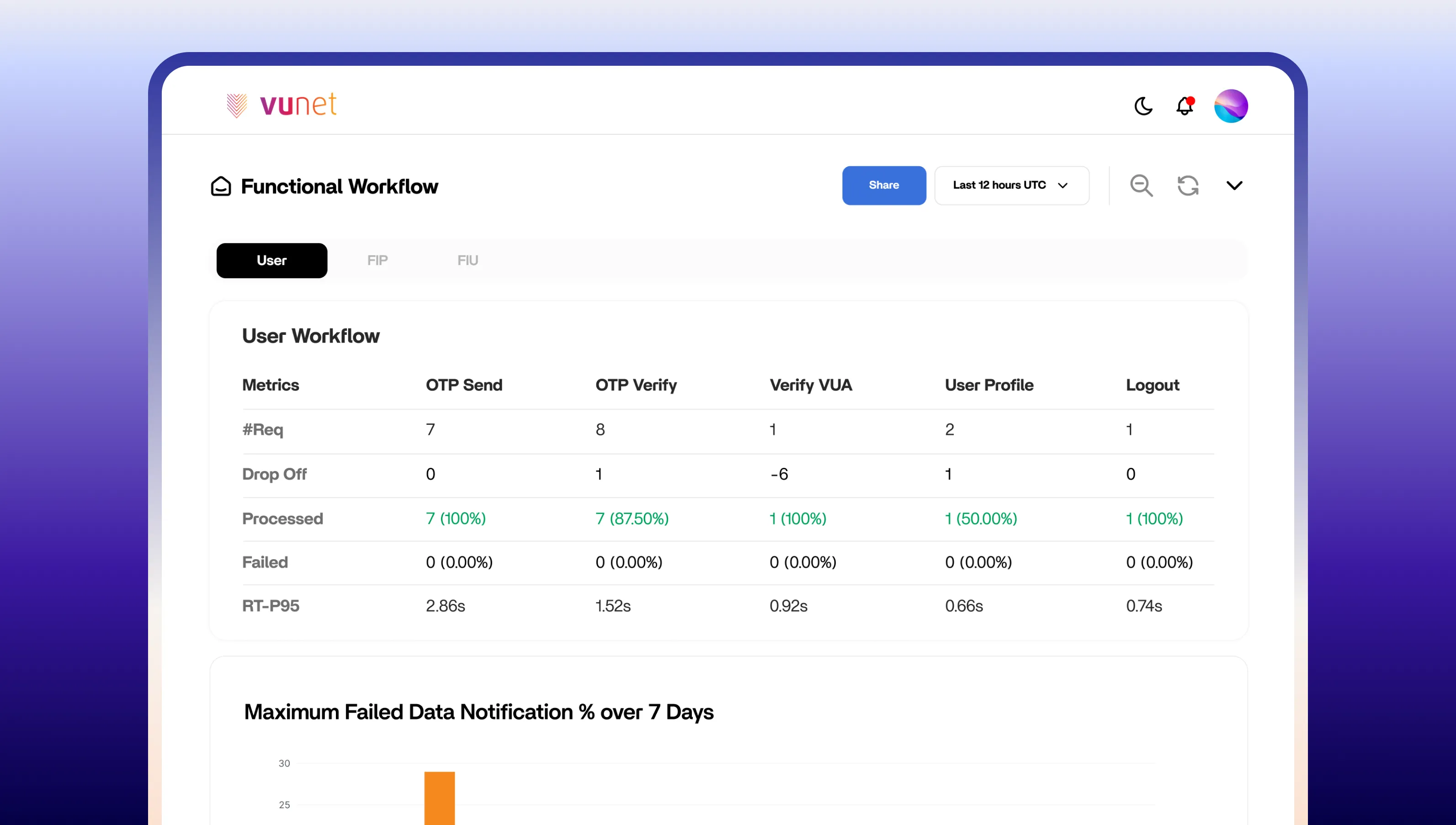
Task: Refresh dashboard with circular arrows icon
Action: pos(1187,185)
